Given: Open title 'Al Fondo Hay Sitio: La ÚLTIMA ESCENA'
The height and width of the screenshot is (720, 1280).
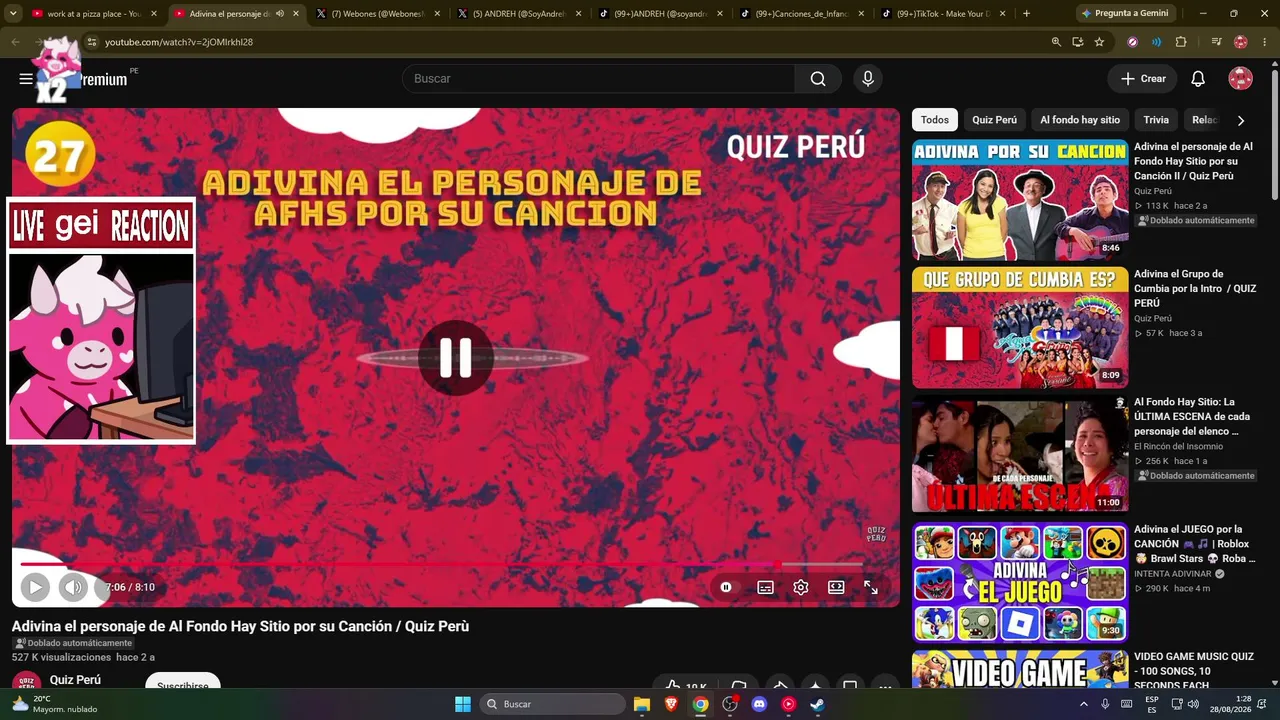Looking at the screenshot, I should [x=1193, y=416].
